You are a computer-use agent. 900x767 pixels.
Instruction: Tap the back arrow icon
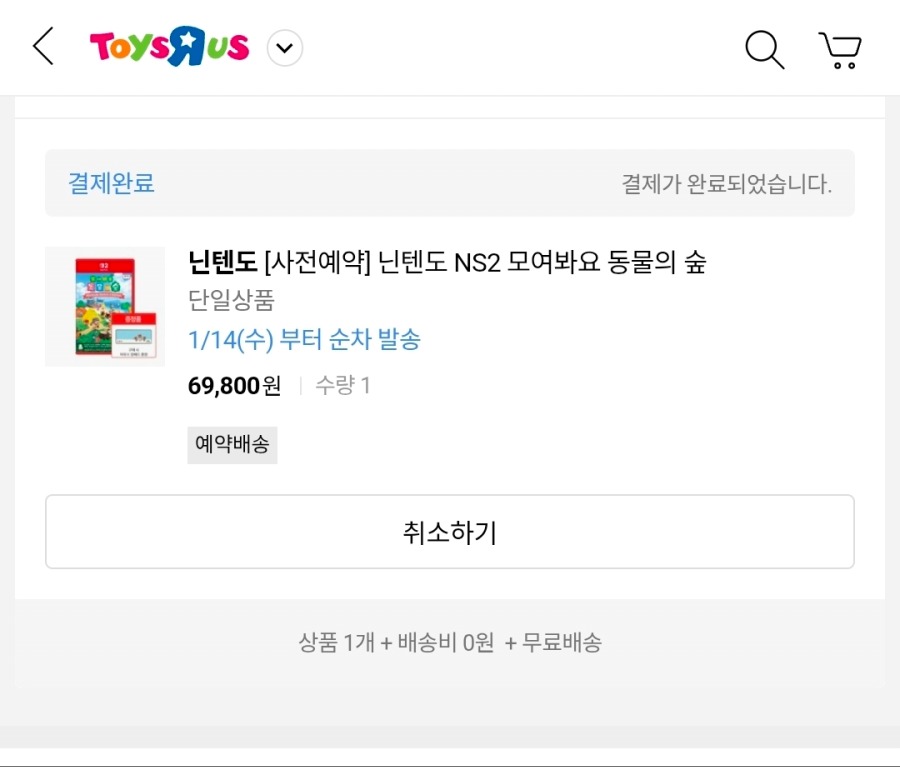(x=43, y=47)
